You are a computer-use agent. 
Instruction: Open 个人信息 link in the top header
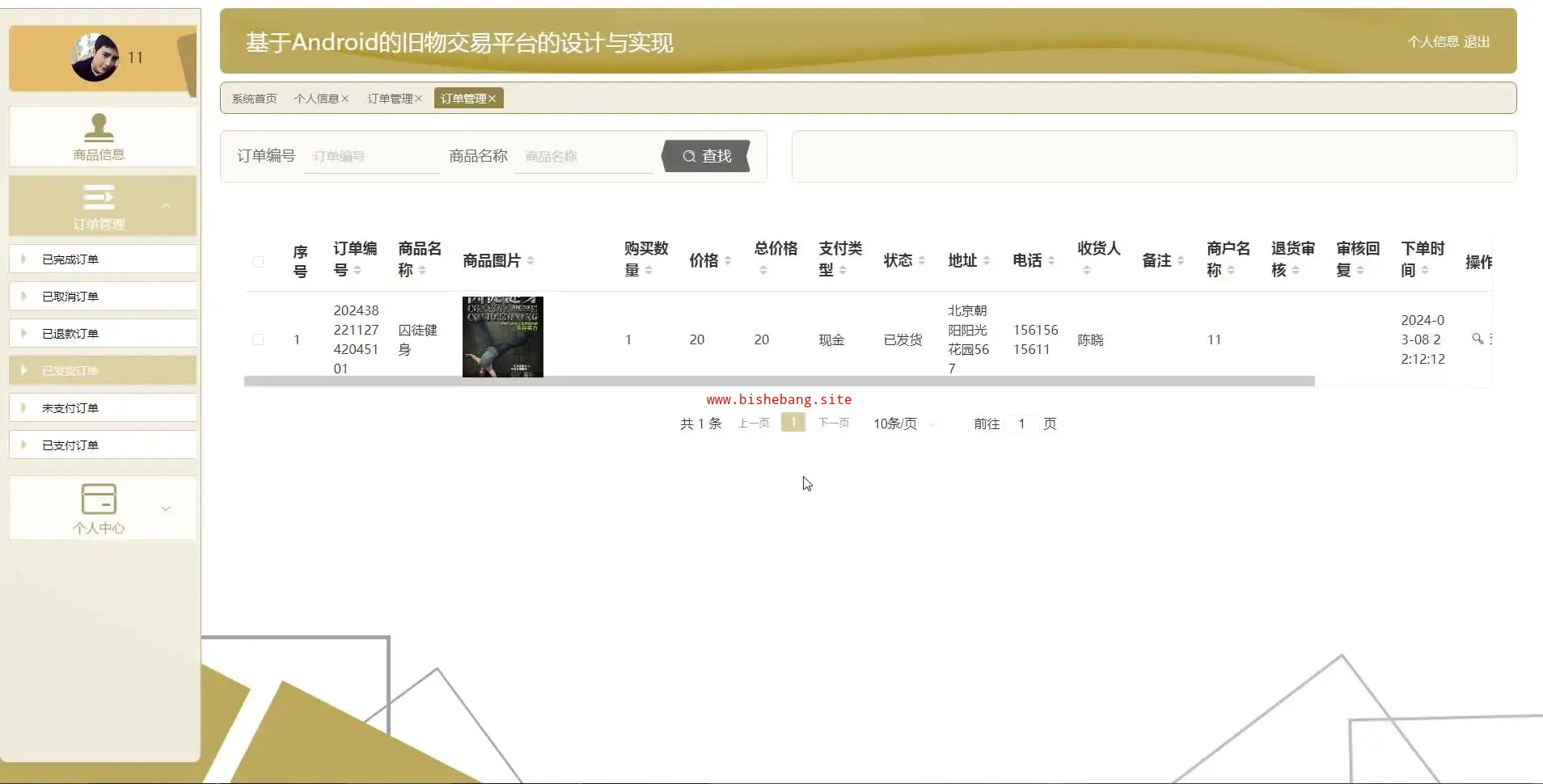(1433, 42)
